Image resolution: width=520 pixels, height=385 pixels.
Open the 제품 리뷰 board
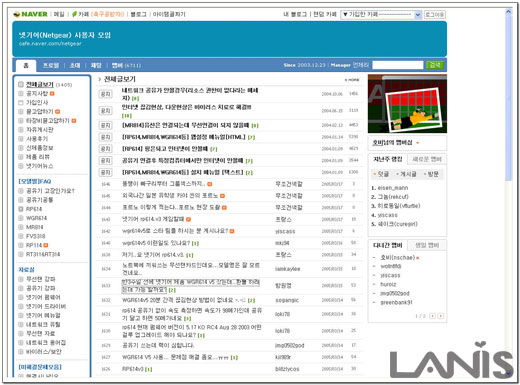(x=38, y=157)
